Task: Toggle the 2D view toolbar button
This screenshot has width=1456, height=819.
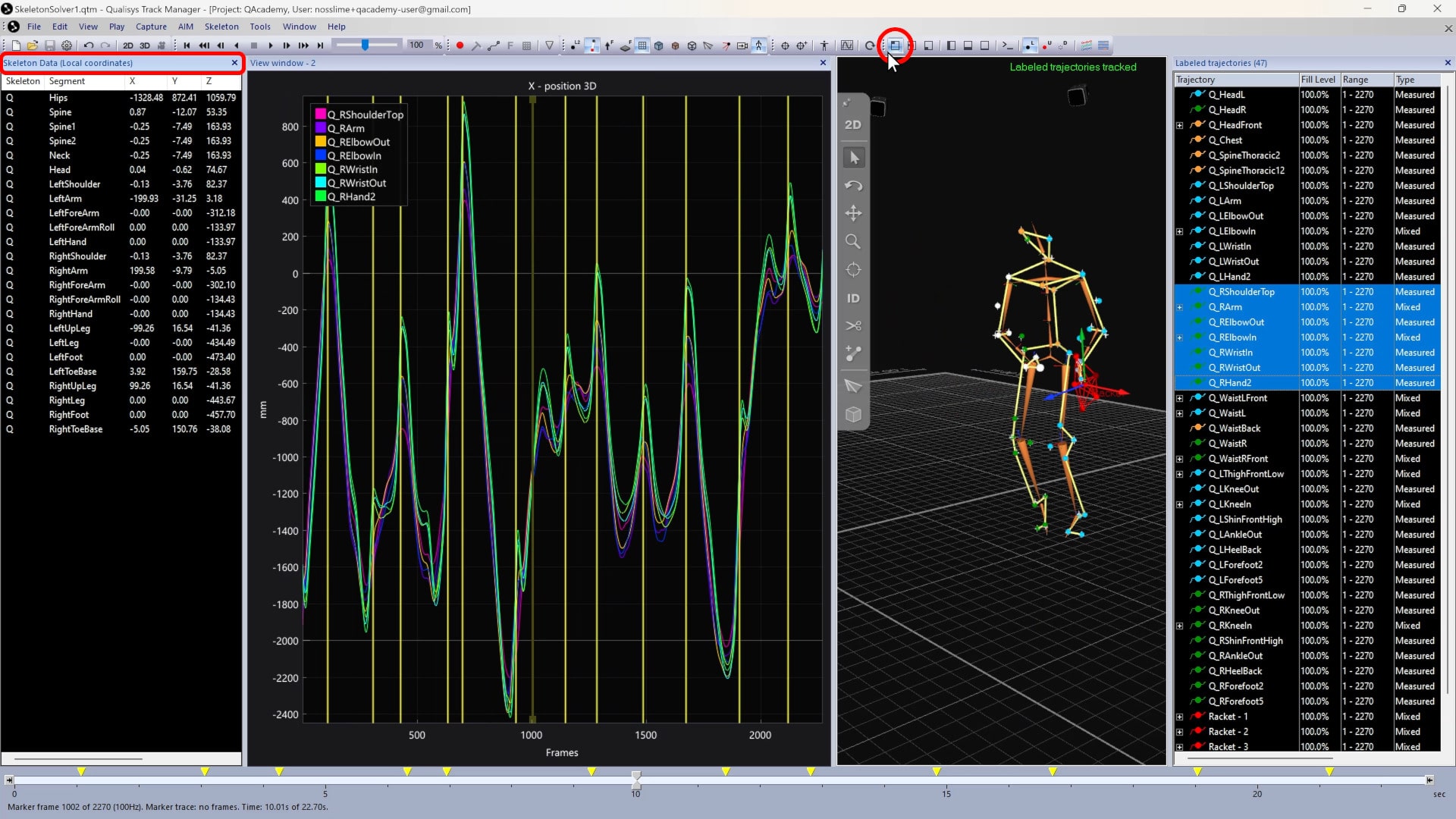Action: point(128,45)
